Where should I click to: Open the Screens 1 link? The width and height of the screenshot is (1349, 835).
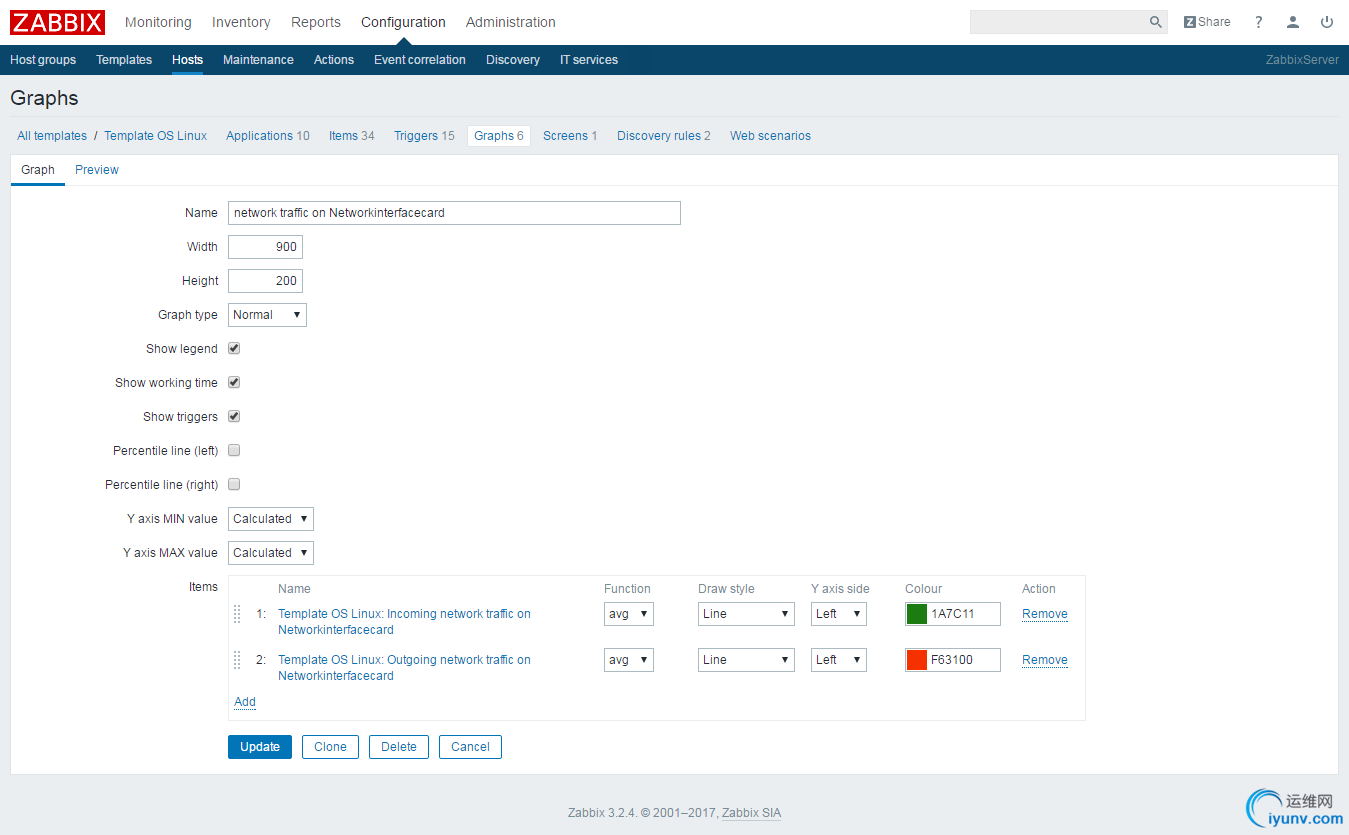point(570,136)
